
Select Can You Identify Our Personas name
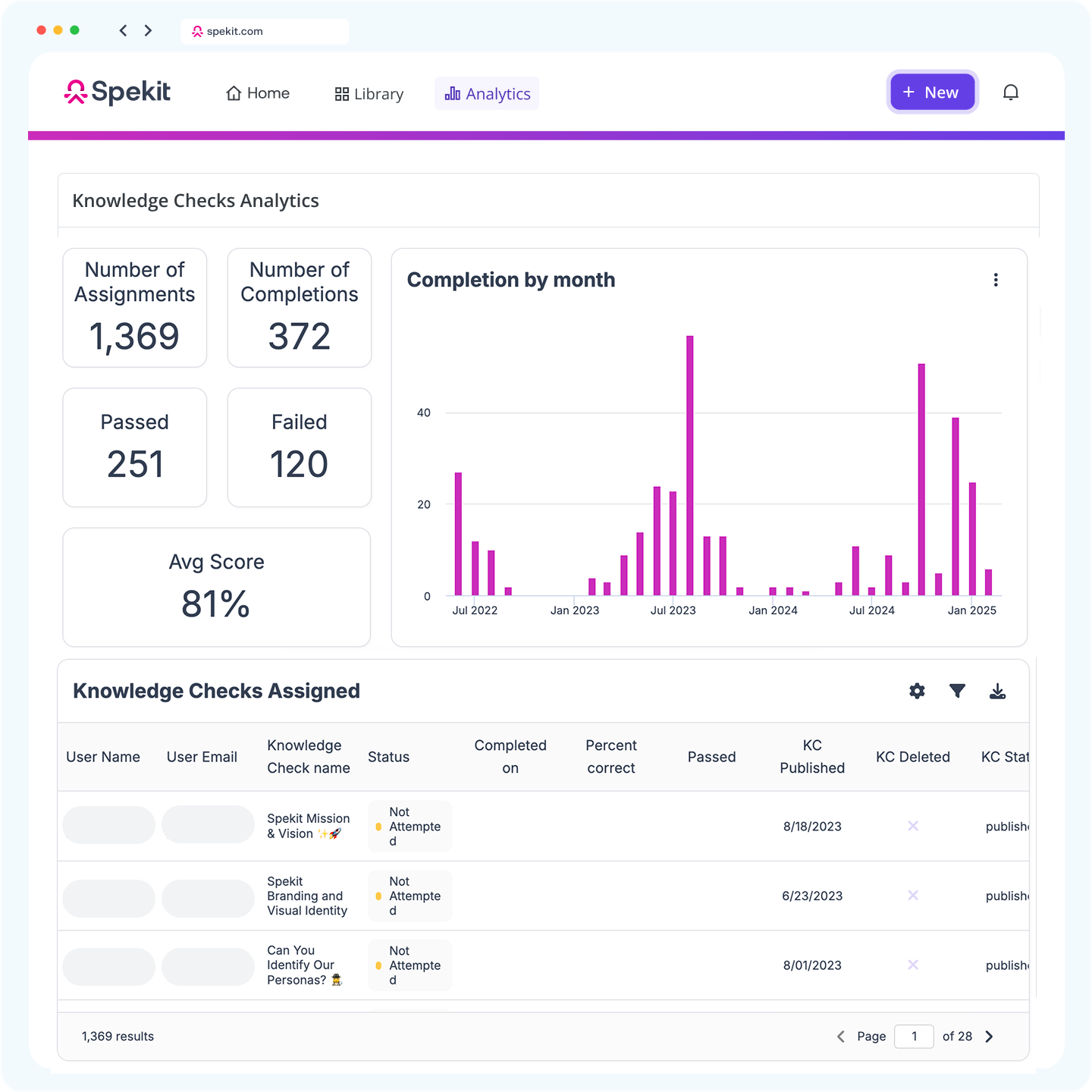point(304,965)
